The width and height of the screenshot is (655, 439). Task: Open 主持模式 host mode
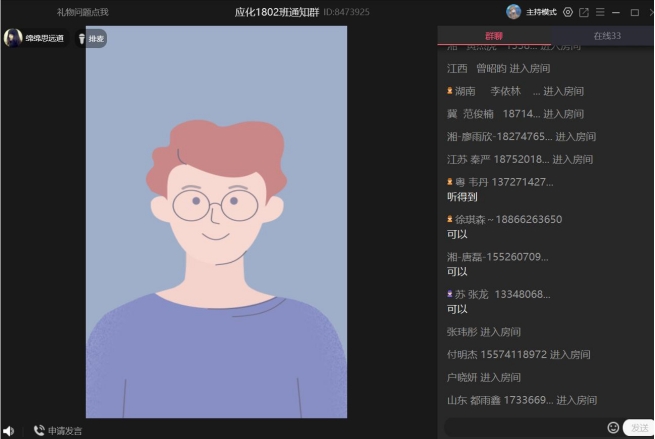click(x=541, y=12)
